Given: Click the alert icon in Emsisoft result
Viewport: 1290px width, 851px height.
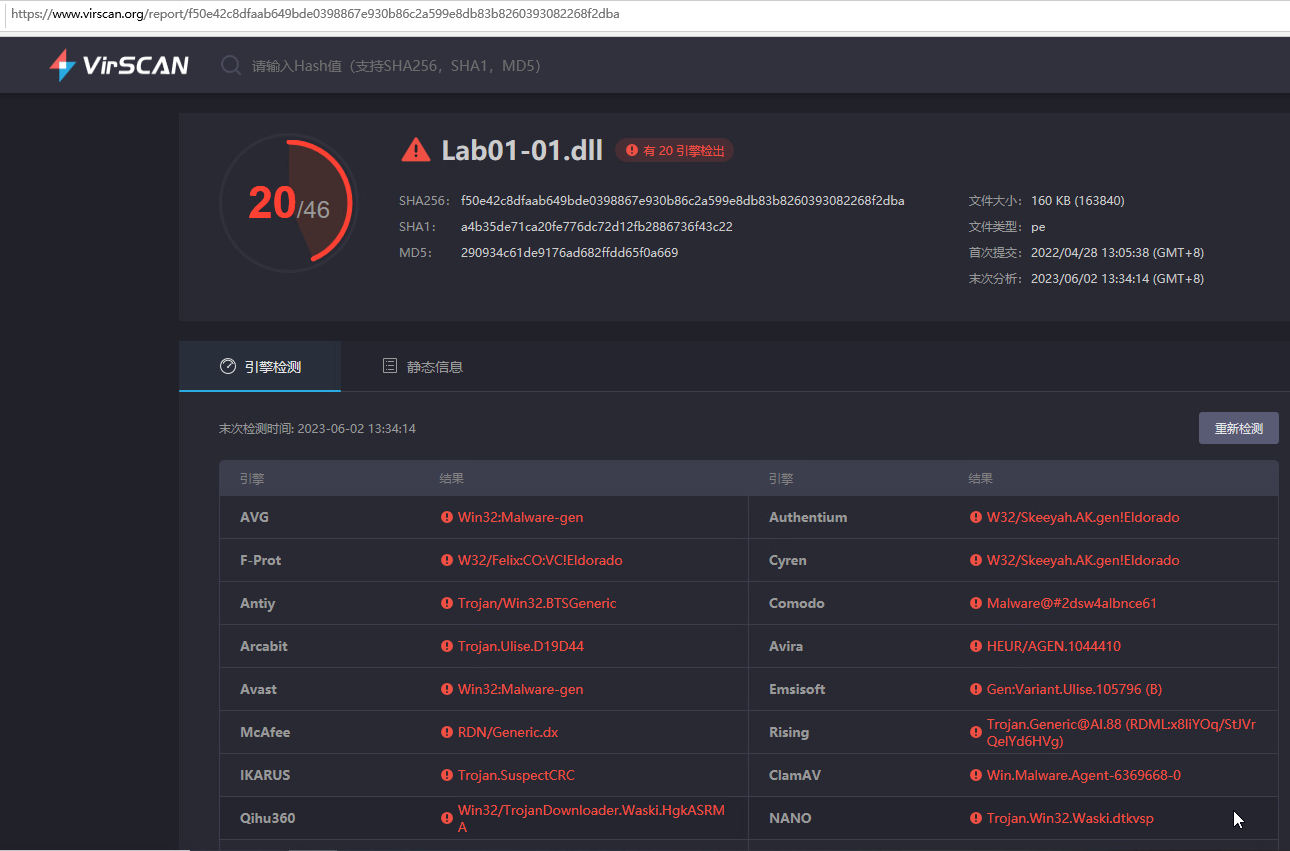Looking at the screenshot, I should [x=976, y=690].
